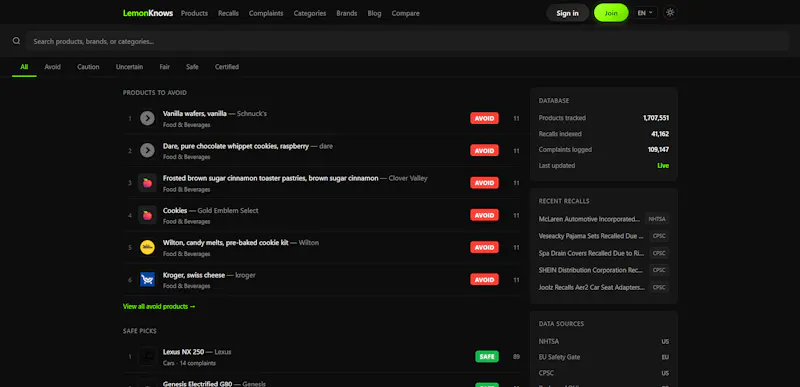Click the LemonKnows logo
The width and height of the screenshot is (800, 387).
pos(148,13)
